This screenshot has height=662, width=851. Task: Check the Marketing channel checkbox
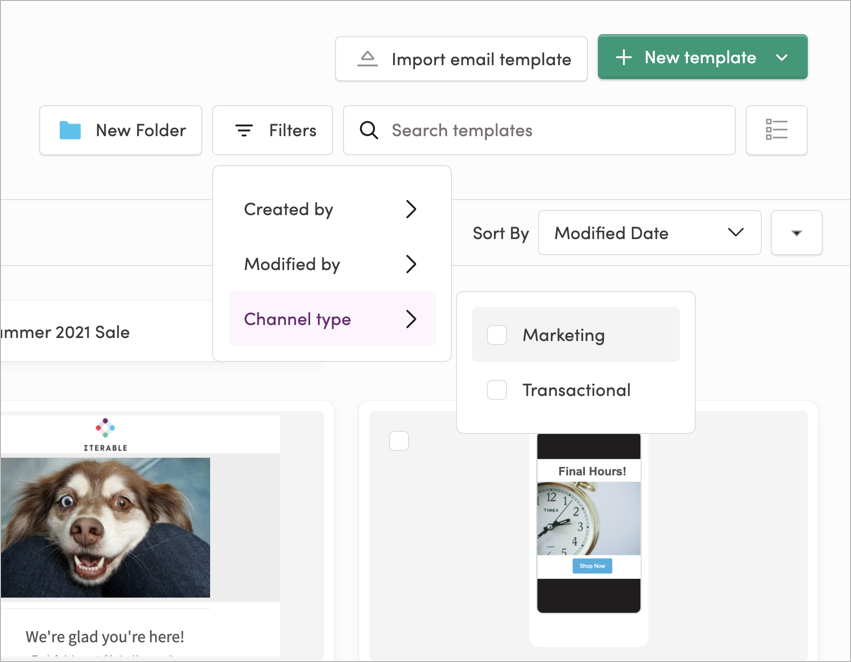(497, 336)
